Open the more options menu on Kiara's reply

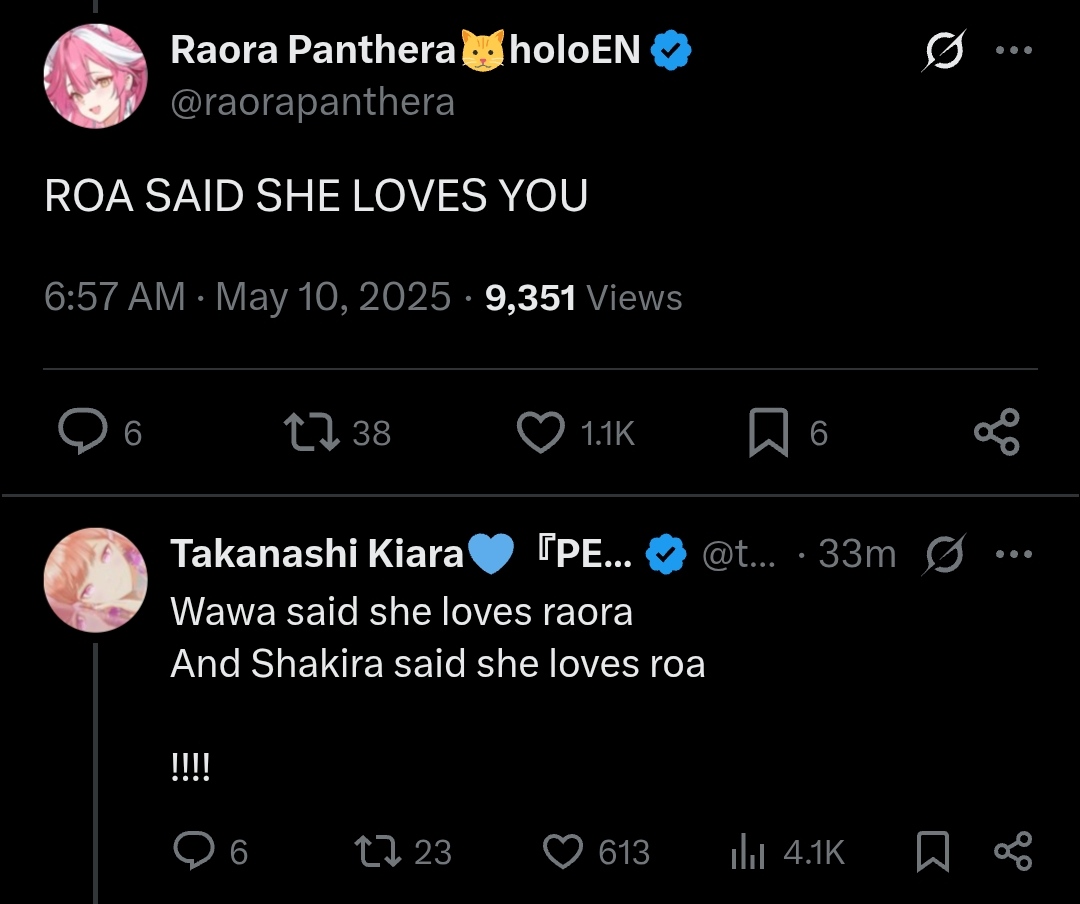(x=1014, y=554)
